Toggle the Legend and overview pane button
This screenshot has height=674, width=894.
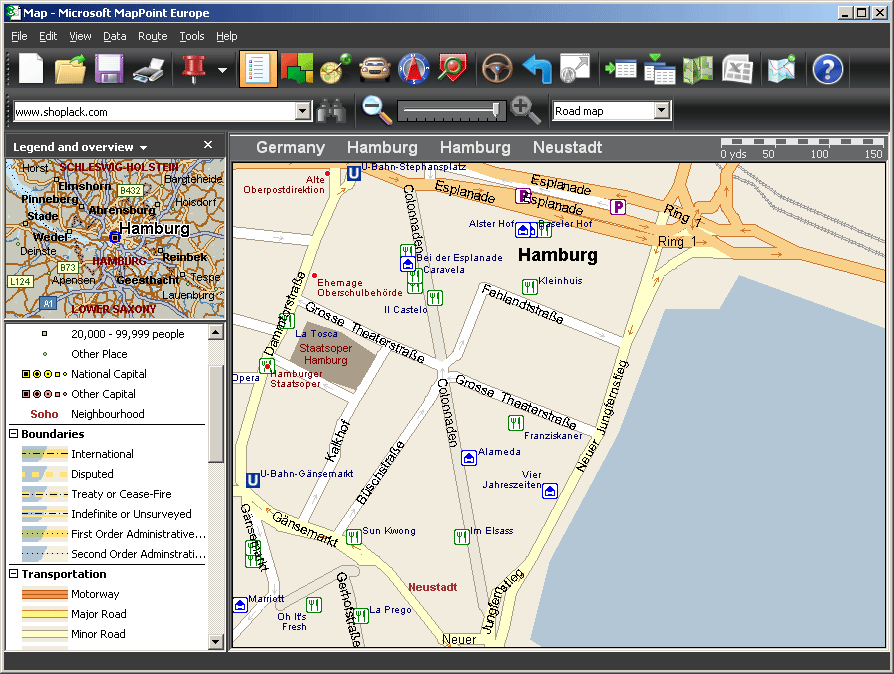click(258, 69)
